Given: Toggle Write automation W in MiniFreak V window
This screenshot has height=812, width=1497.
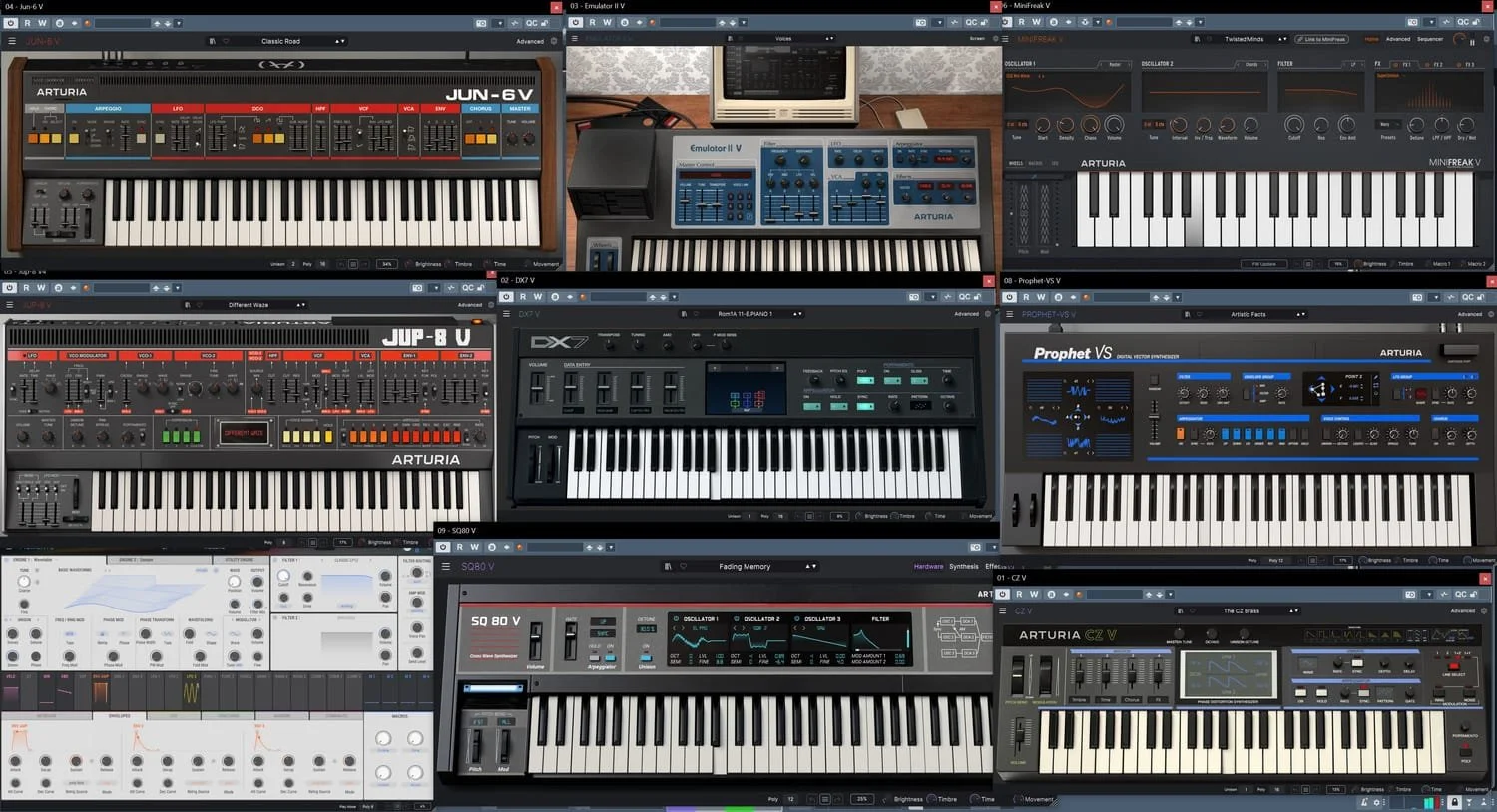Looking at the screenshot, I should tap(1036, 22).
